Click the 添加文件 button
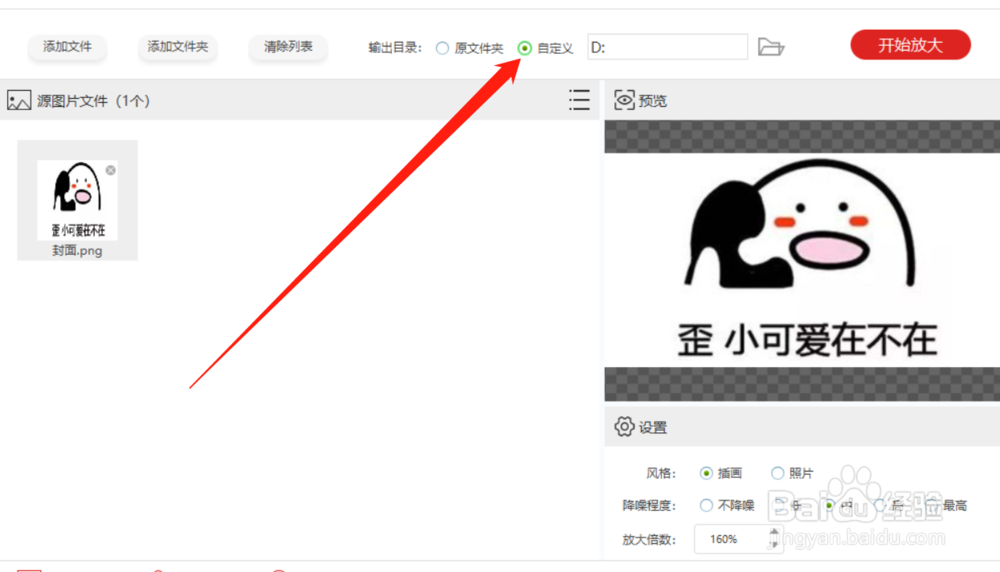Image resolution: width=1000 pixels, height=572 pixels. [67, 47]
